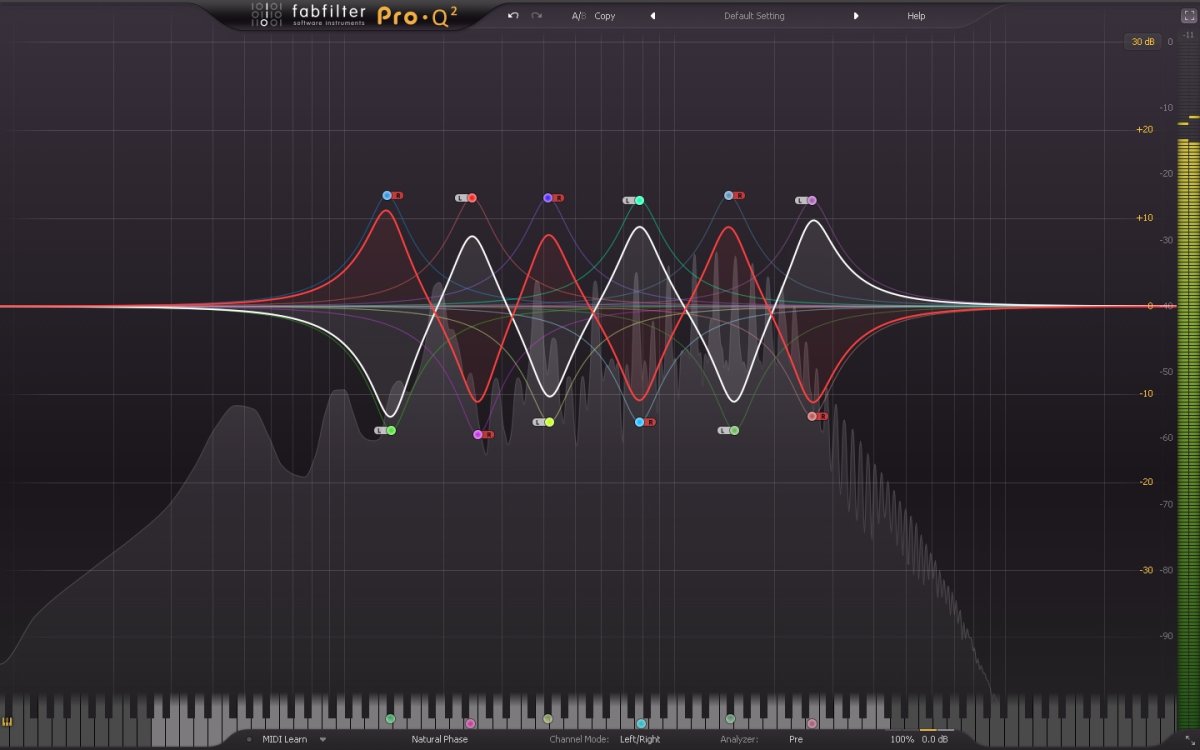Click the undo arrow icon
The image size is (1200, 750).
click(513, 16)
